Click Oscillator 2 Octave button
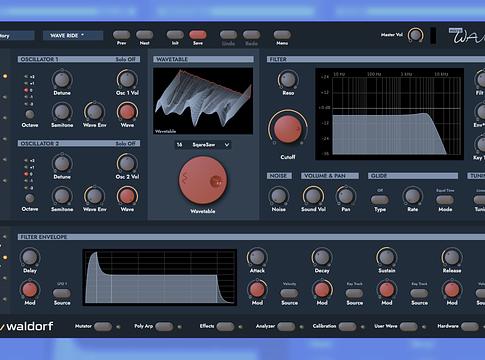This screenshot has width=485, height=360. pos(30,198)
